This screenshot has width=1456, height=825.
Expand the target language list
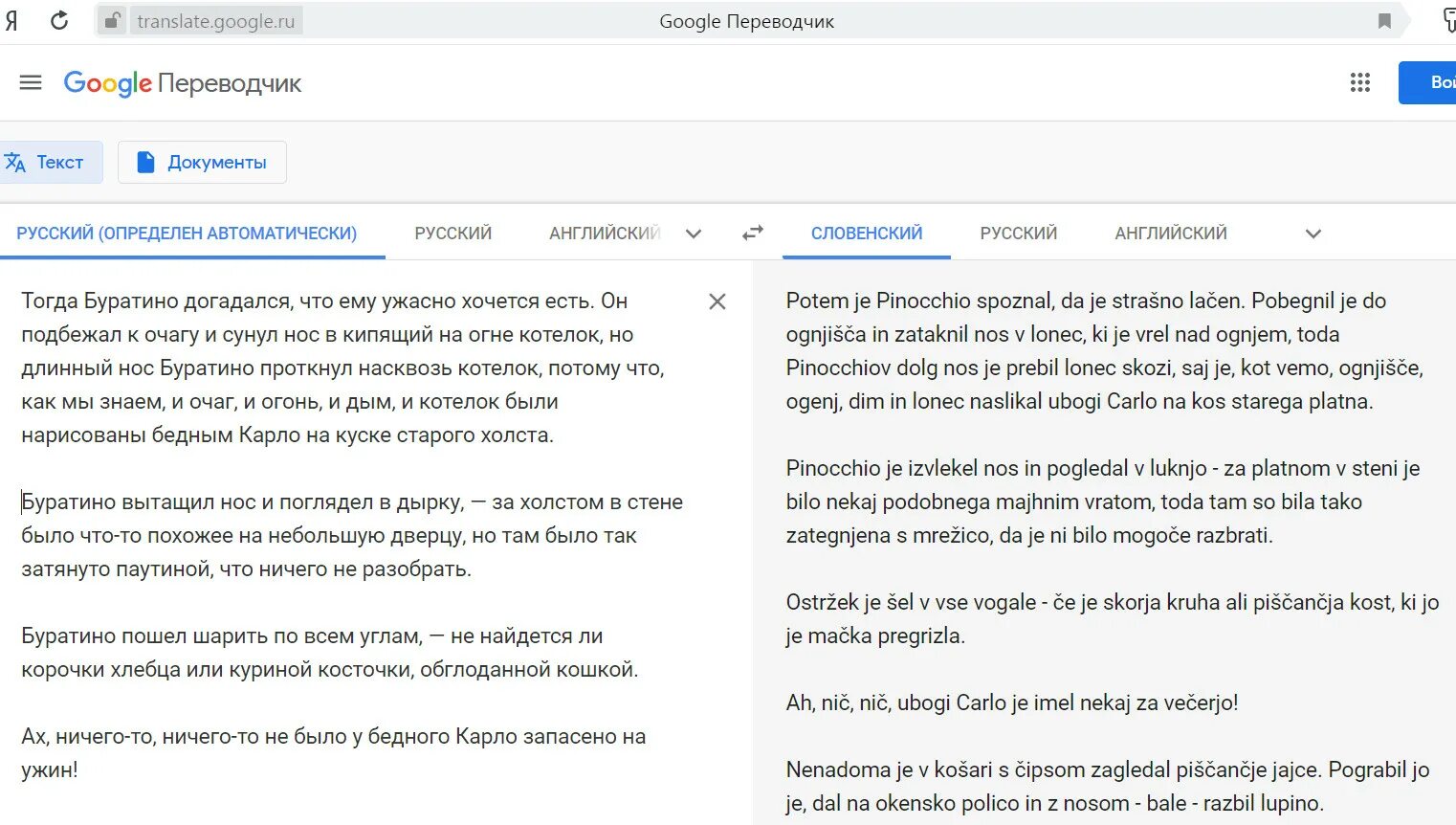tap(1313, 234)
